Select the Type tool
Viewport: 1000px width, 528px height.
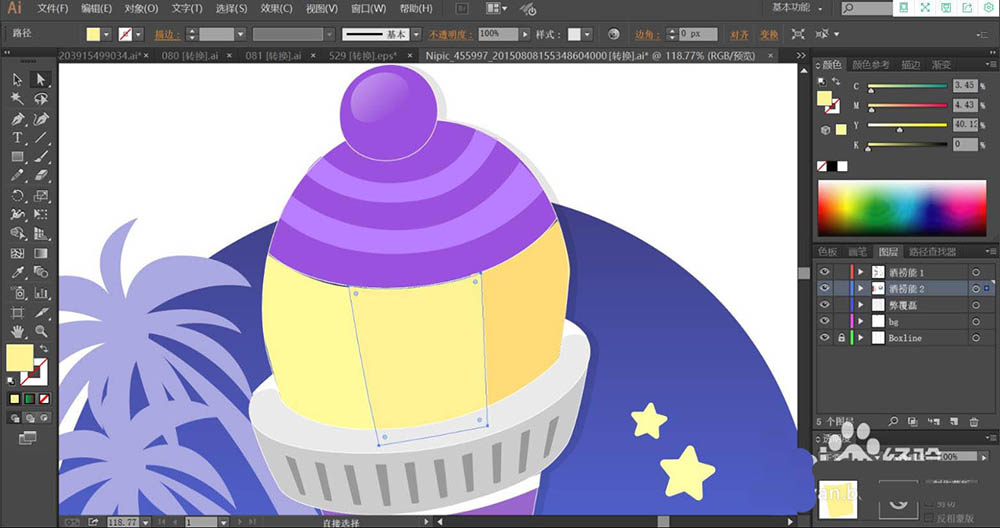pos(18,138)
